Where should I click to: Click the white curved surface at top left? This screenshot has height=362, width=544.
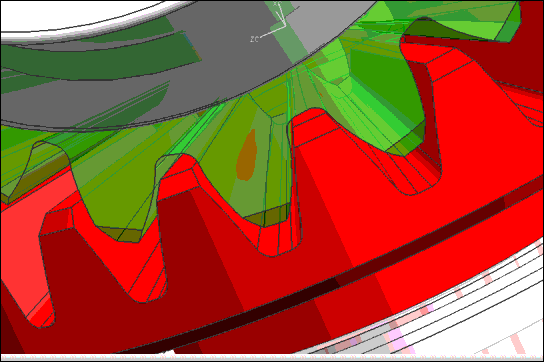(69, 16)
